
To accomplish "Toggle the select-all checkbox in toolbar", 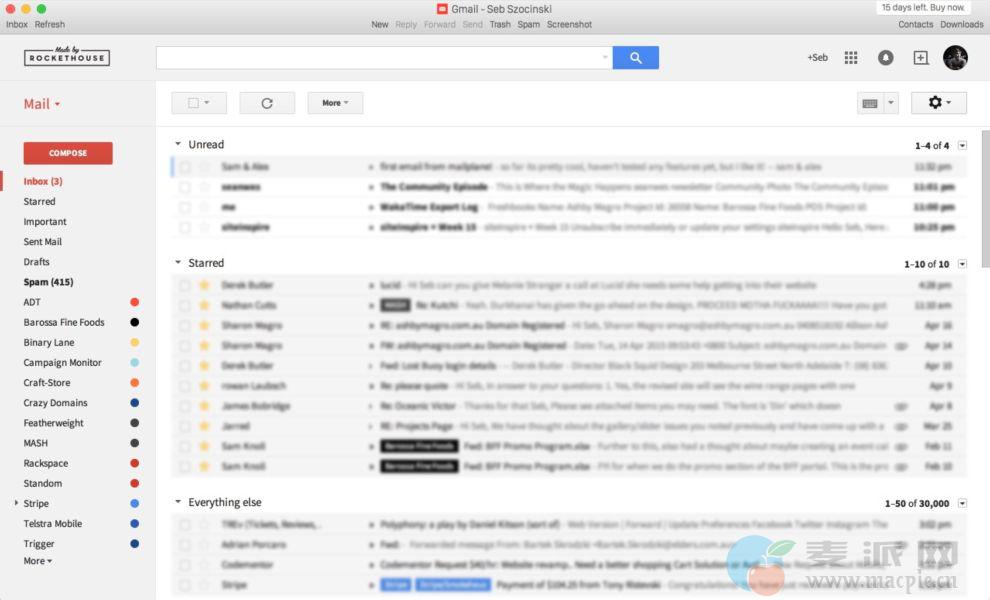I will pos(192,103).
